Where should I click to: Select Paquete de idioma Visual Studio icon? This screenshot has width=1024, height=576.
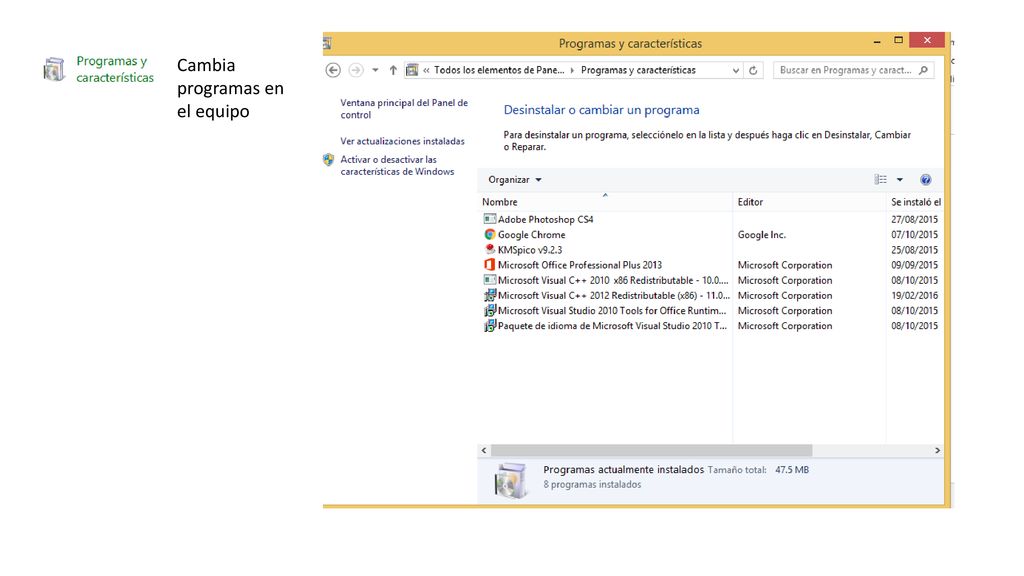489,325
